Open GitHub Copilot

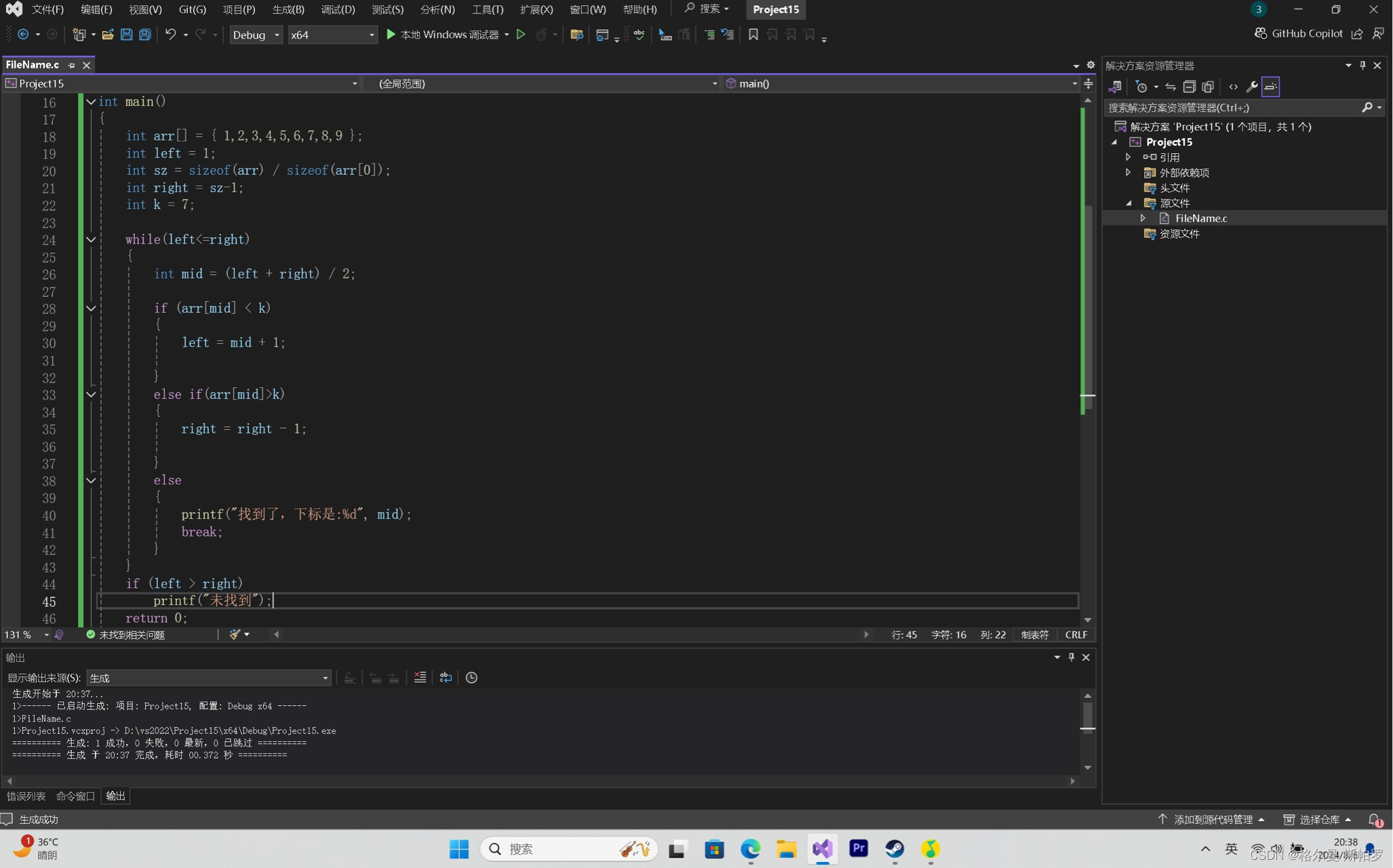click(x=1298, y=33)
